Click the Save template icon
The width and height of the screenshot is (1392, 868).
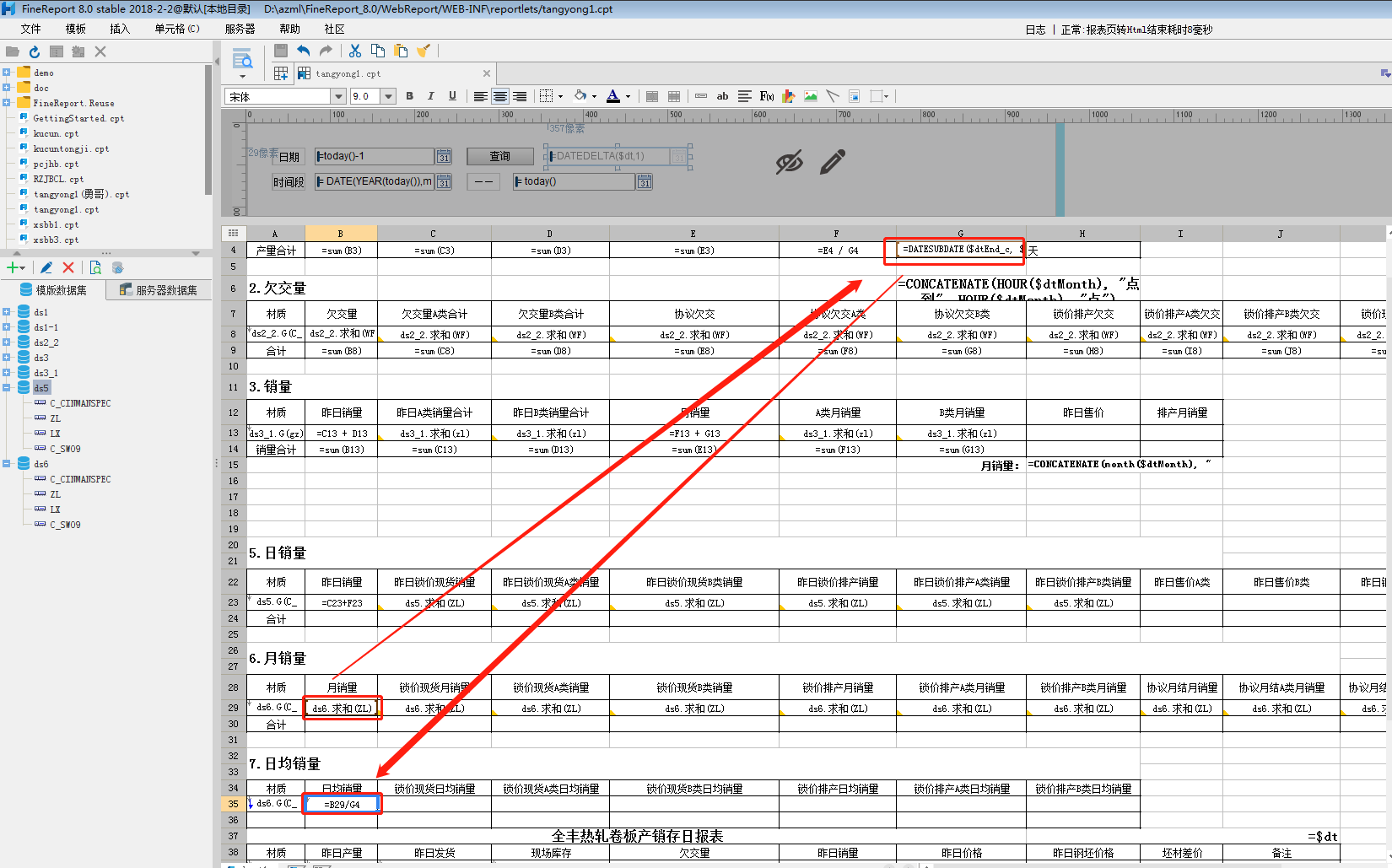point(281,51)
